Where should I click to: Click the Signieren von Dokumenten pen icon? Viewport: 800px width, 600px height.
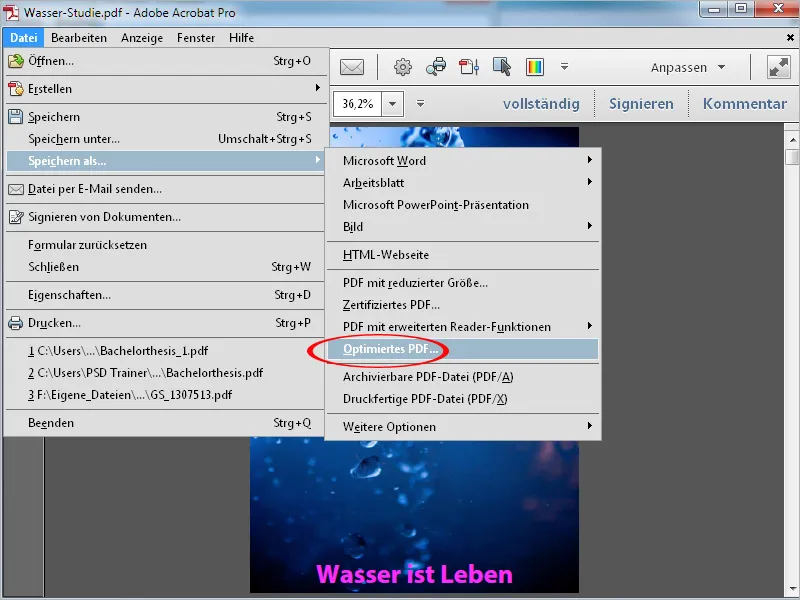click(x=16, y=217)
